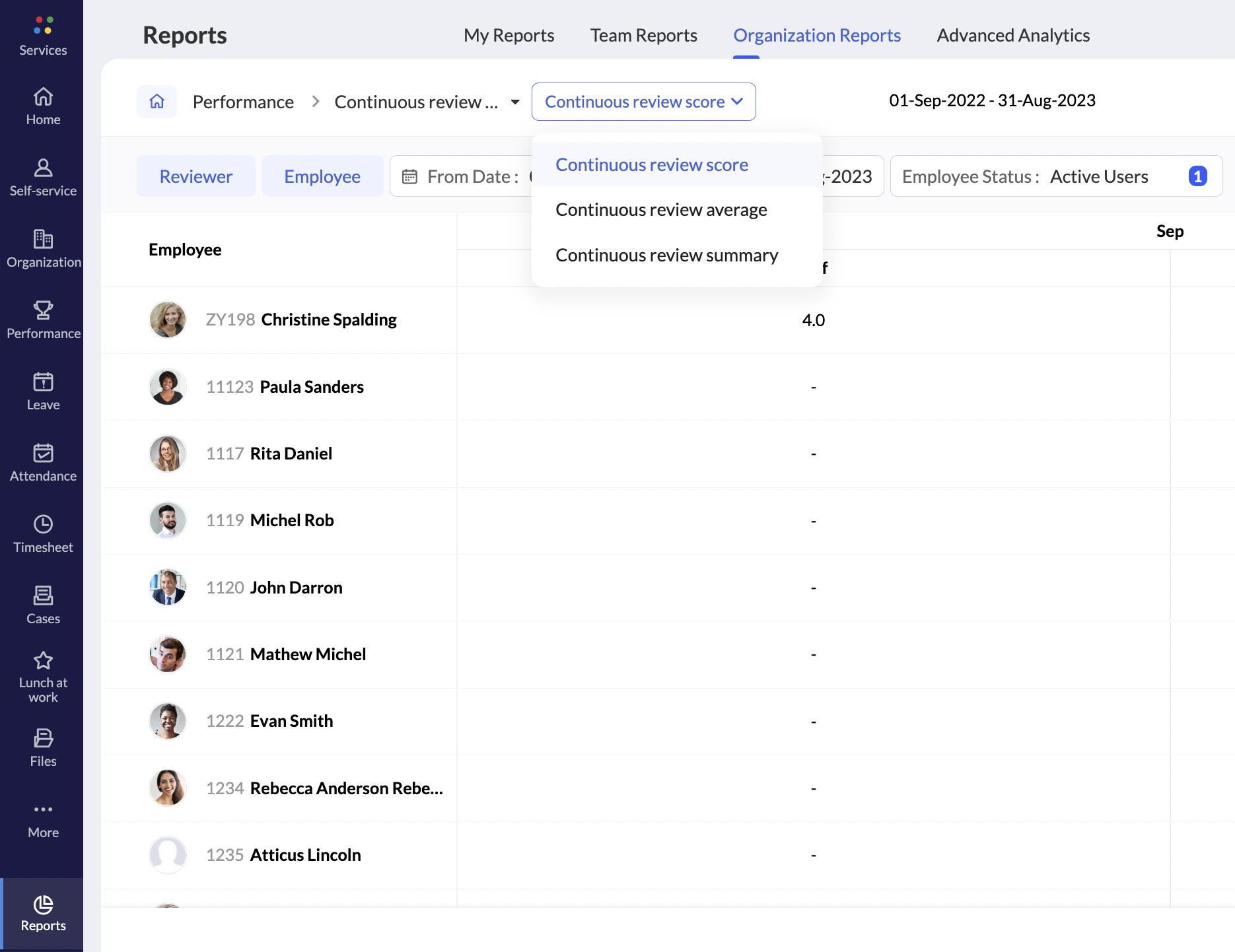Click the Reviewer filter button

point(196,176)
